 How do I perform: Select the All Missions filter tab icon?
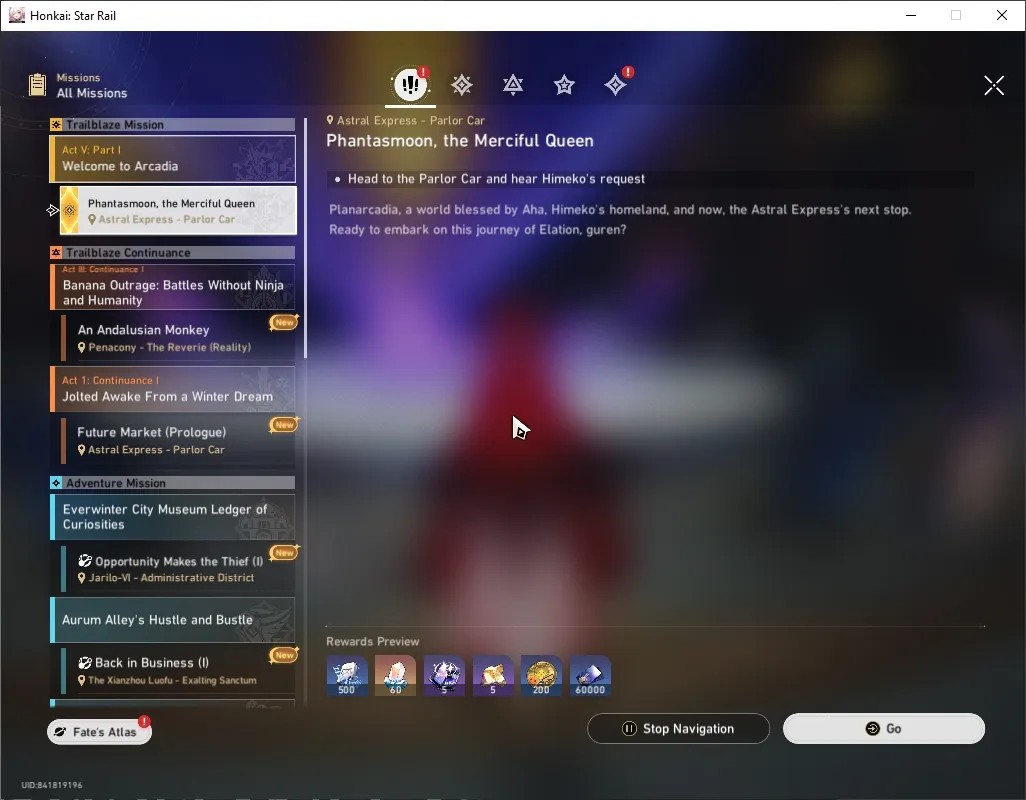pos(410,84)
